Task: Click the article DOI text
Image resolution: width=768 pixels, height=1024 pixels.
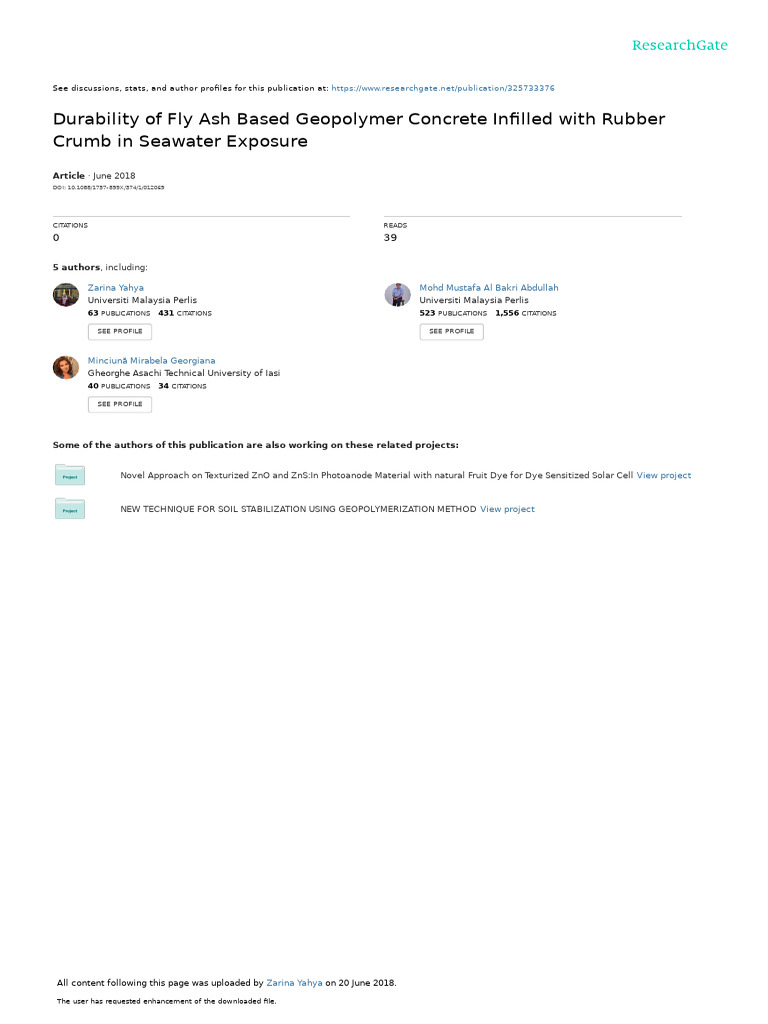Action: coord(109,188)
